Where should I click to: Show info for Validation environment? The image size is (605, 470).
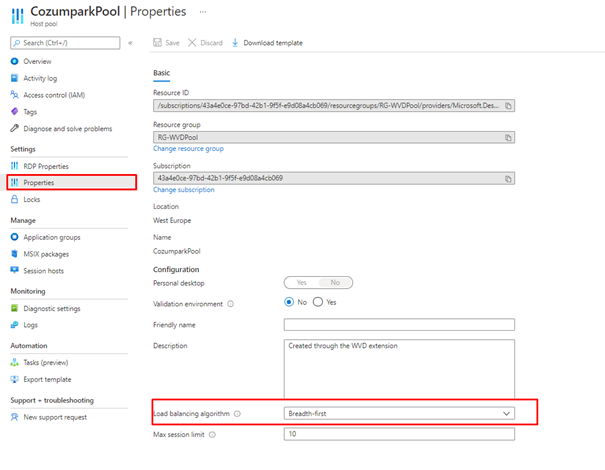(x=230, y=304)
